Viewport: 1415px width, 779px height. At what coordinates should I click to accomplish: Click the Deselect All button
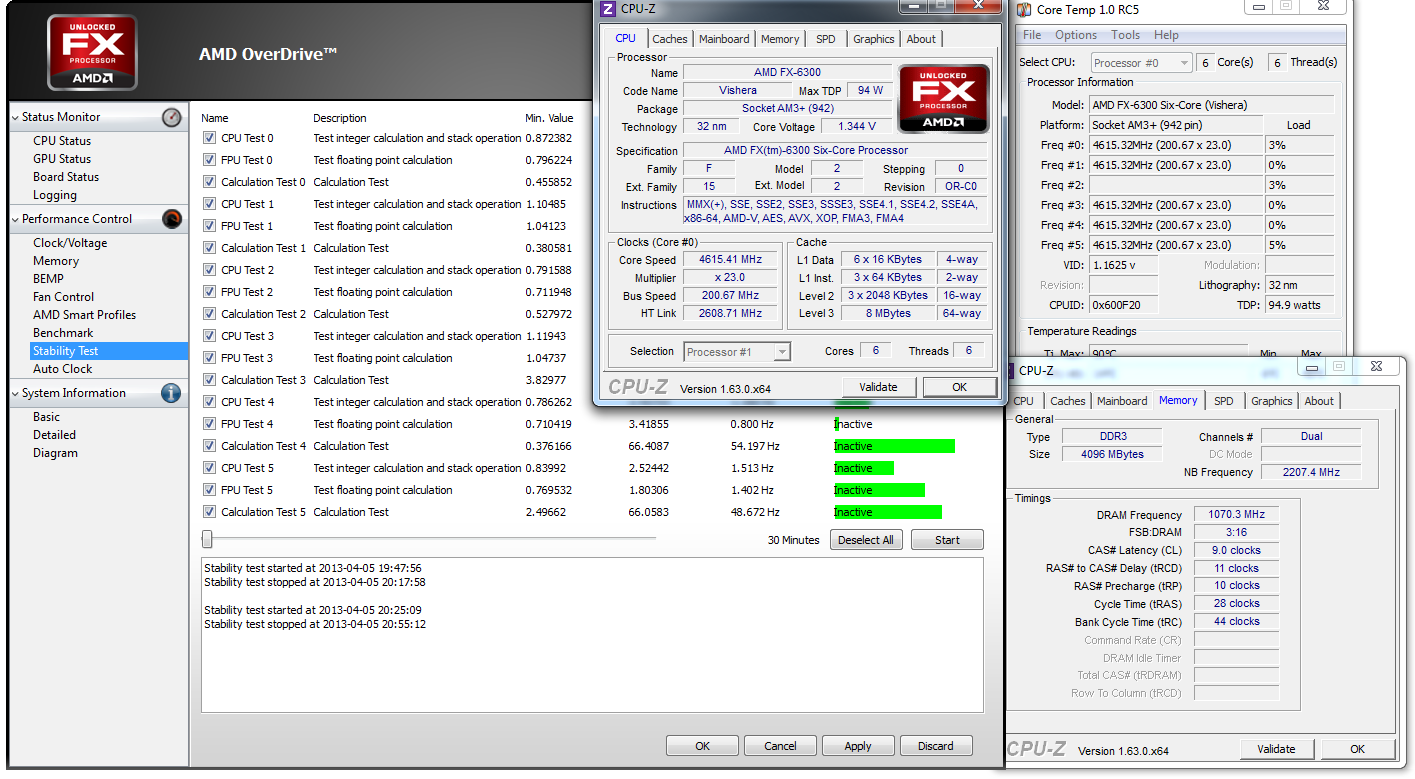pos(866,540)
